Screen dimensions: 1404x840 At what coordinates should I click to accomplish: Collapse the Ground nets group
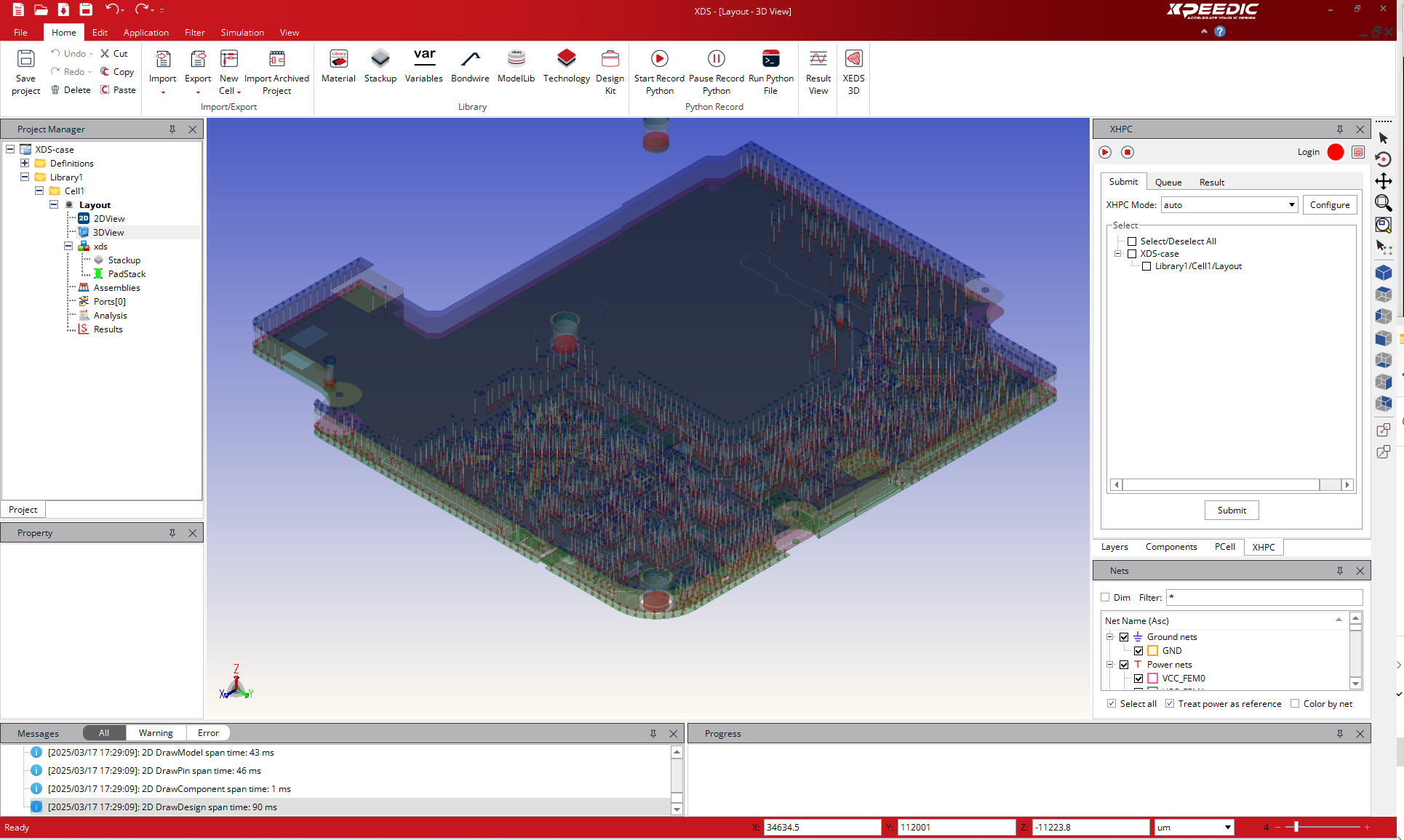1110,637
